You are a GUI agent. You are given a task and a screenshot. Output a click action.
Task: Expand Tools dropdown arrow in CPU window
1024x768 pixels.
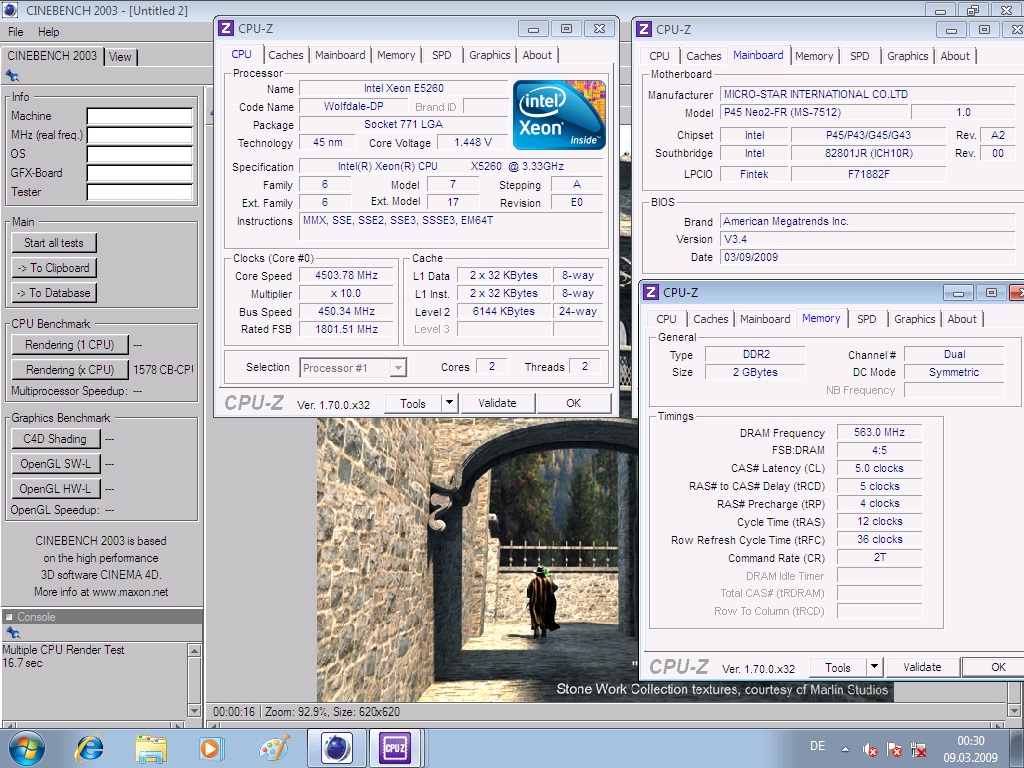(x=449, y=403)
